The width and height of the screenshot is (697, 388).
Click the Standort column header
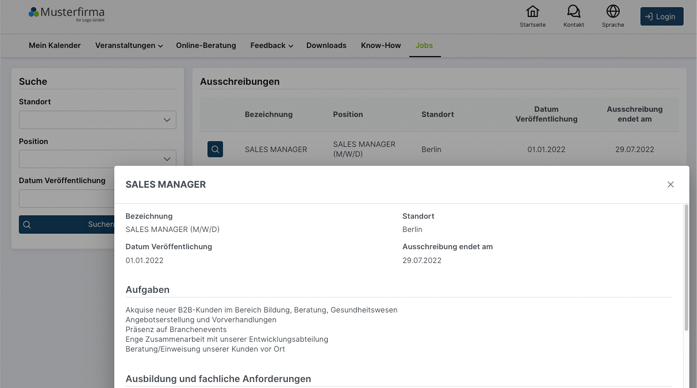click(437, 114)
